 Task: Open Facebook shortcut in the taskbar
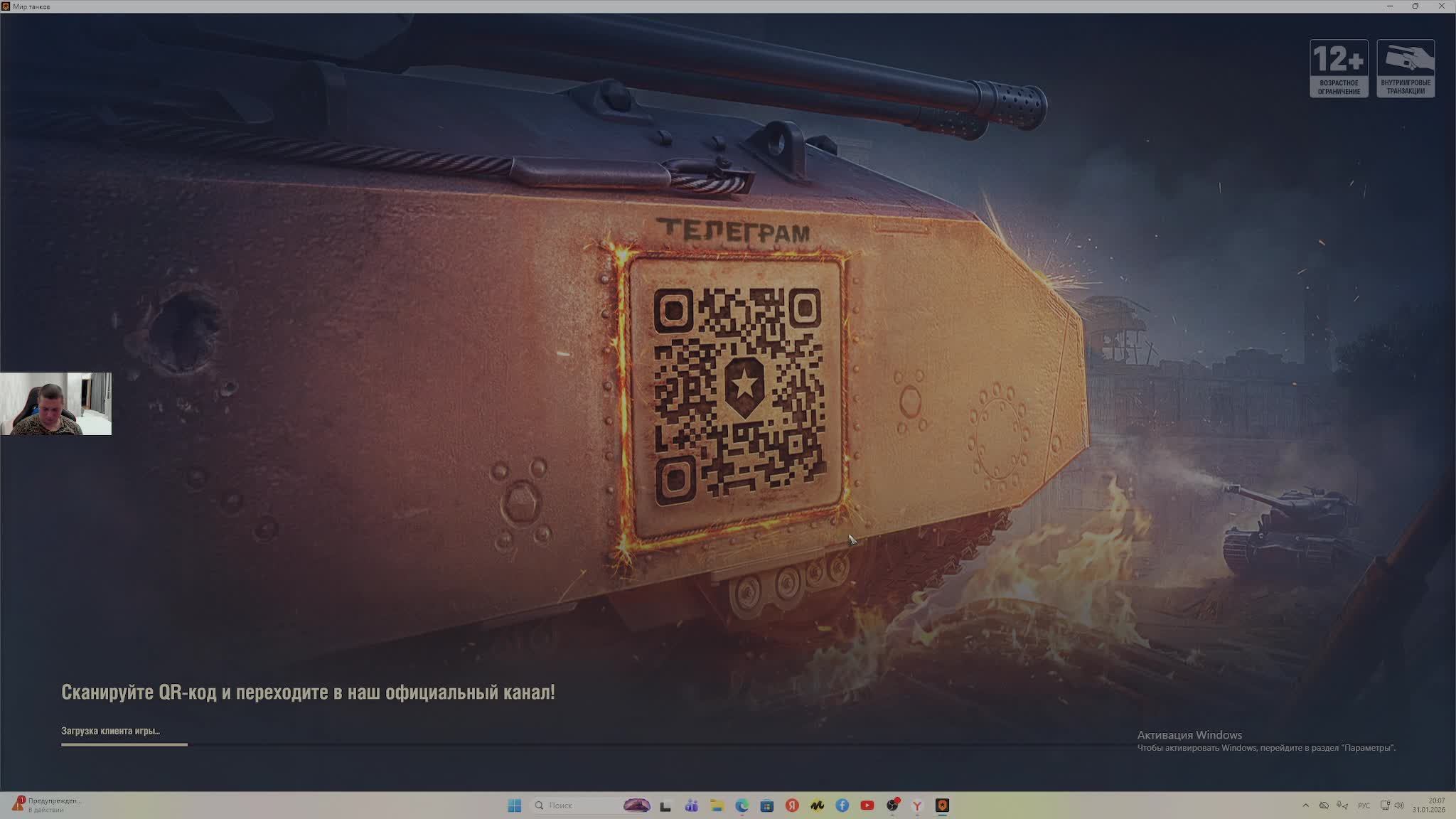tap(842, 805)
